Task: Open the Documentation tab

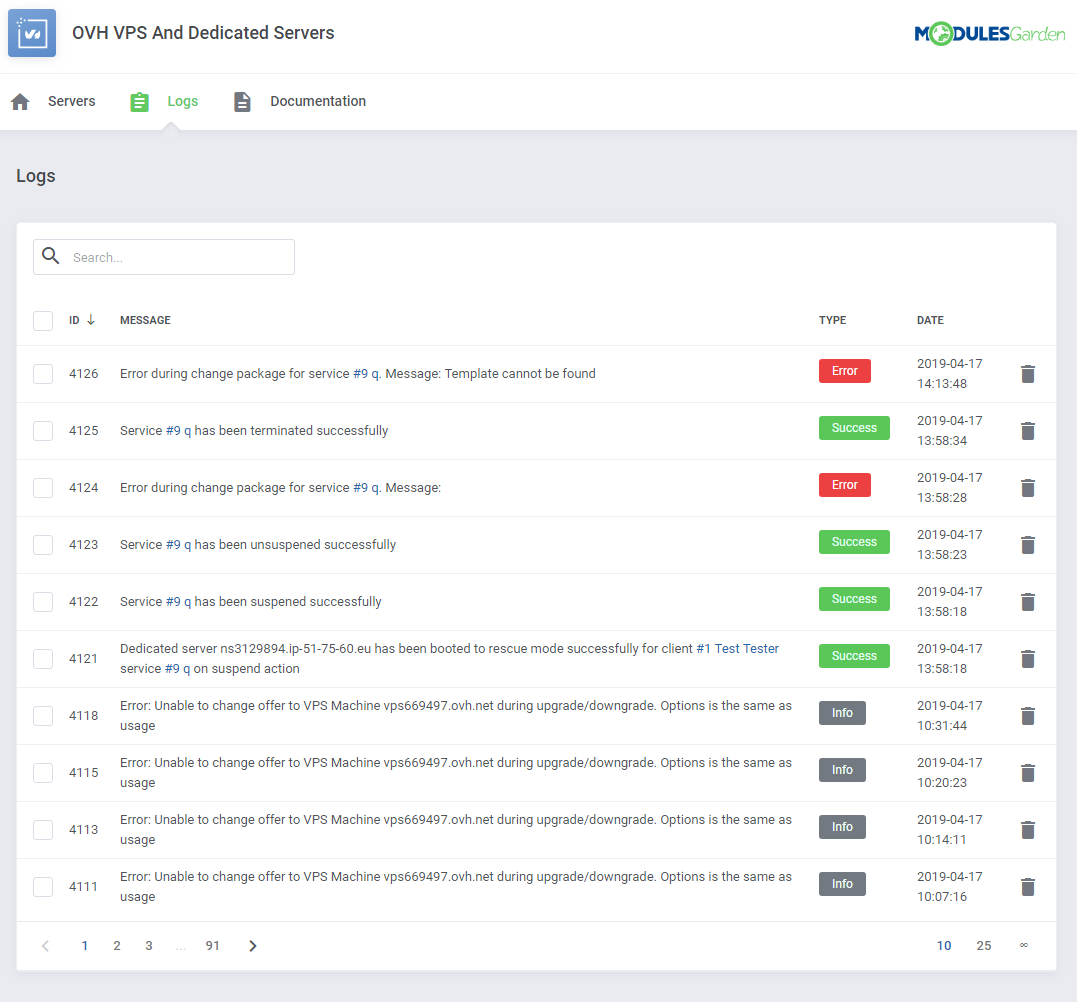Action: point(317,101)
